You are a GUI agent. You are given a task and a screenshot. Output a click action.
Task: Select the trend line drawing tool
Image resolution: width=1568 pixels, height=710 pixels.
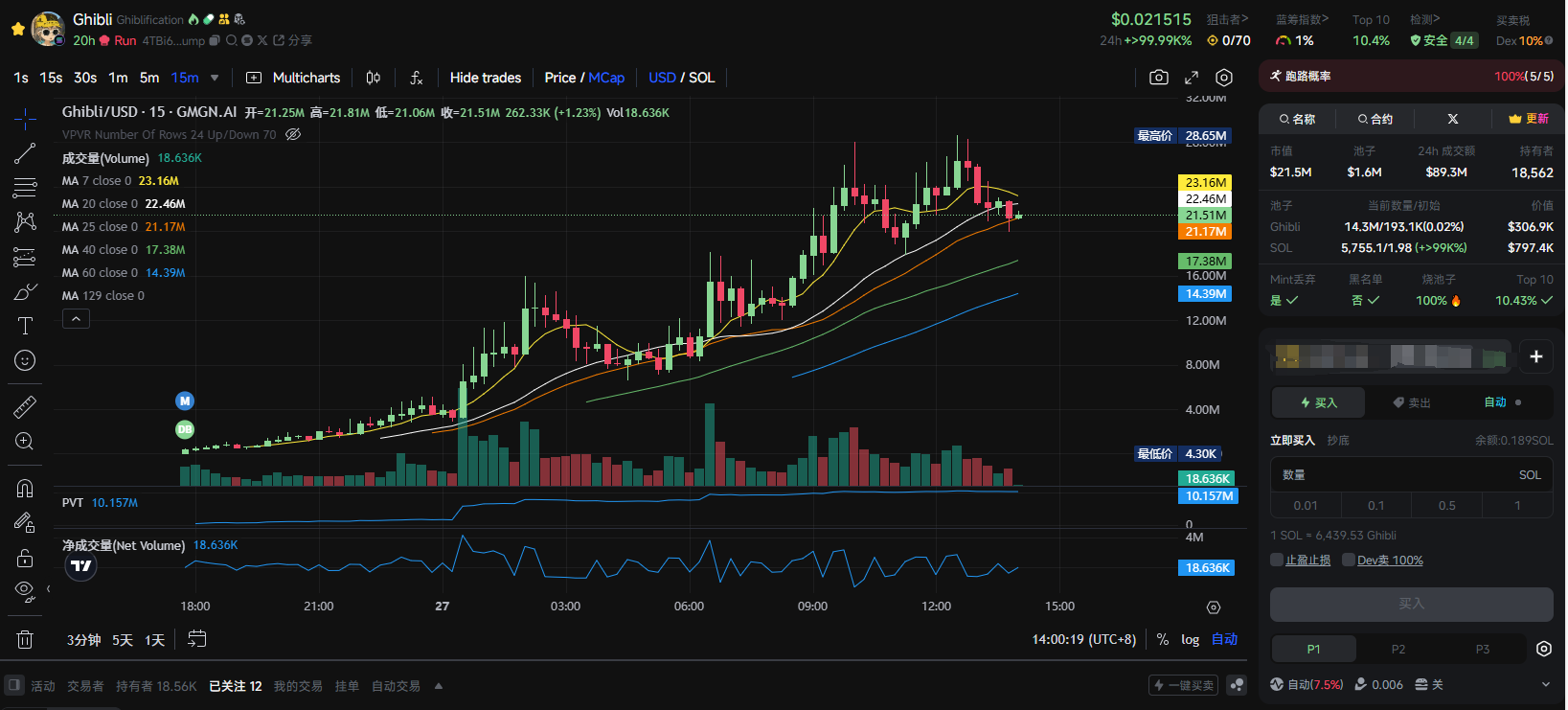25,153
